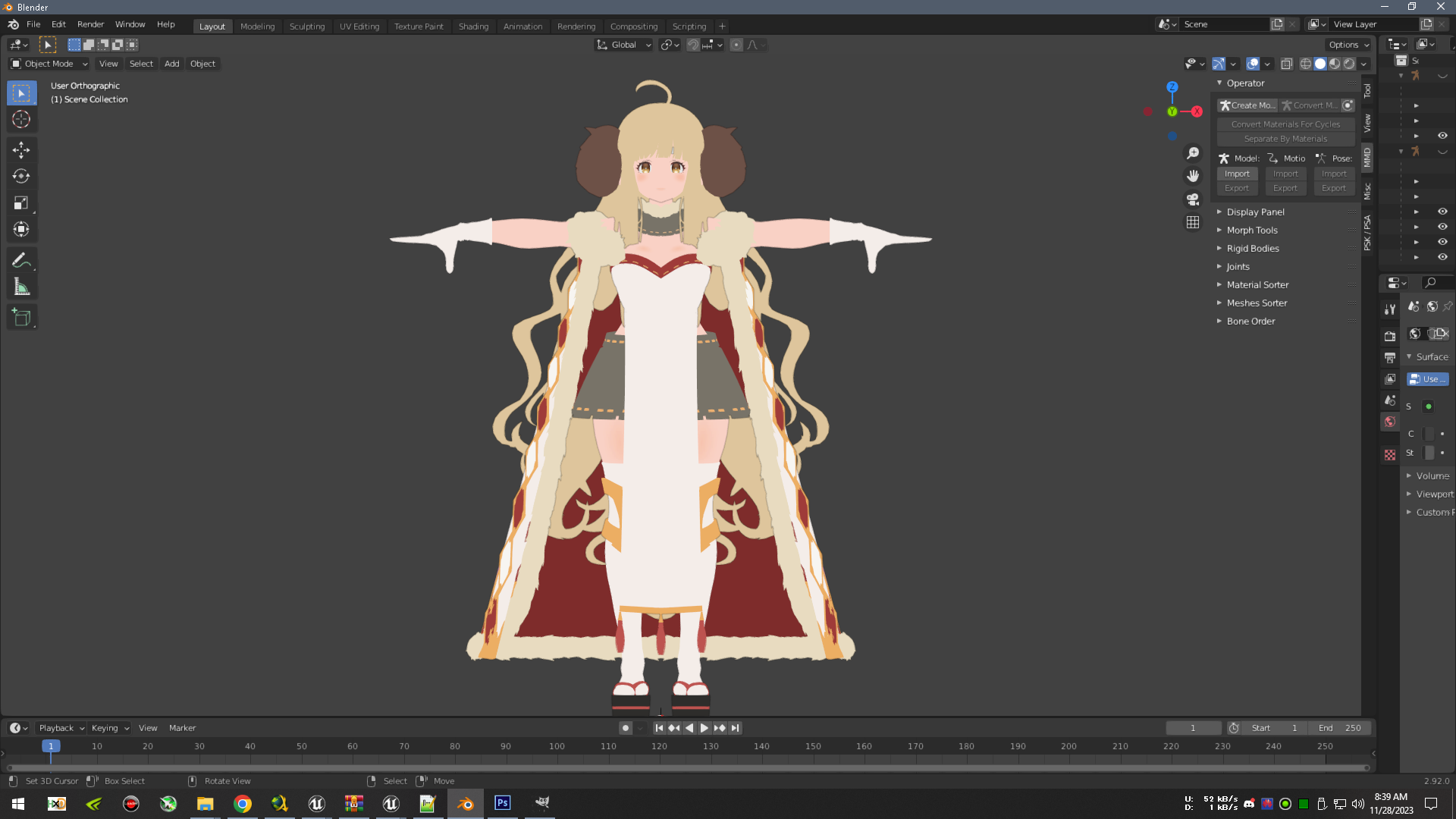The height and width of the screenshot is (819, 1456).
Task: Open the Object Mode dropdown
Action: coord(49,64)
